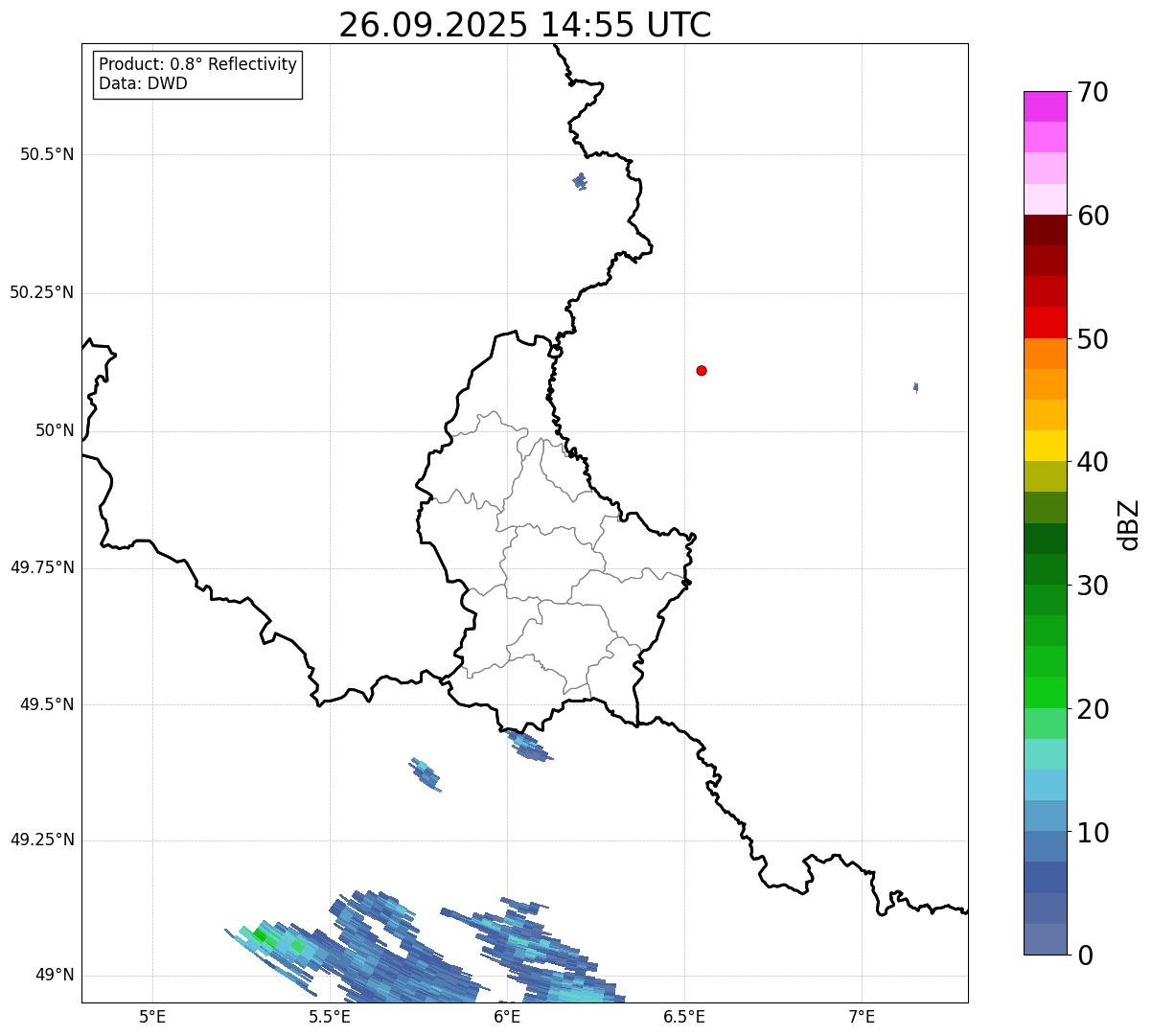This screenshot has height=1036, width=1152.
Task: Click the red radar station marker dot
Action: pos(702,370)
